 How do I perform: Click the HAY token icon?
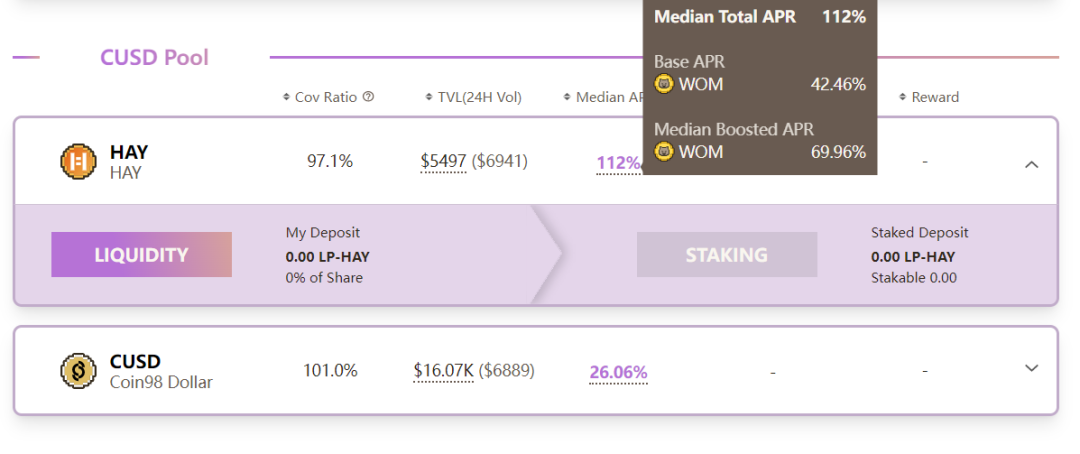pos(77,162)
